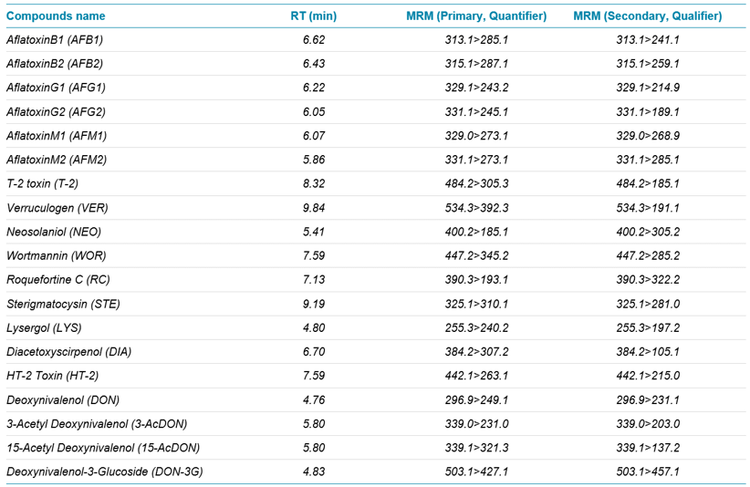Click the RT (min) column header
The height and width of the screenshot is (487, 750).
[307, 16]
